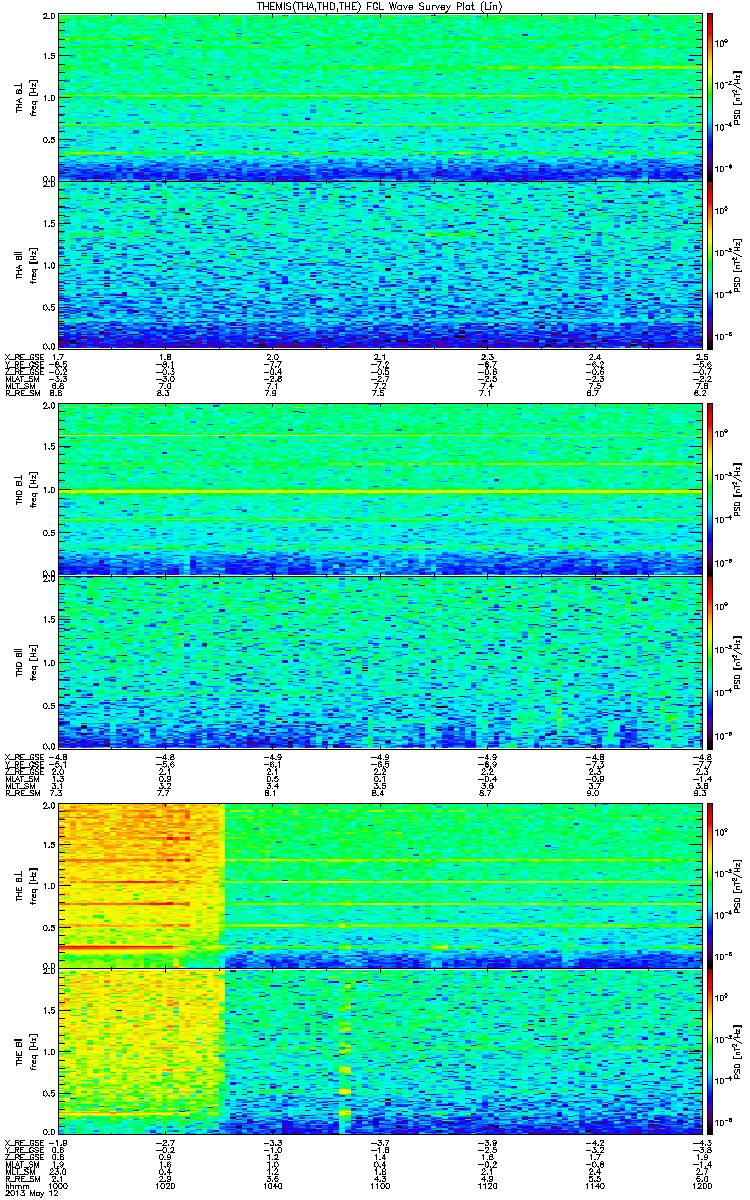Click the PSD color bar beside THE B-perpendicular panel

click(710, 885)
